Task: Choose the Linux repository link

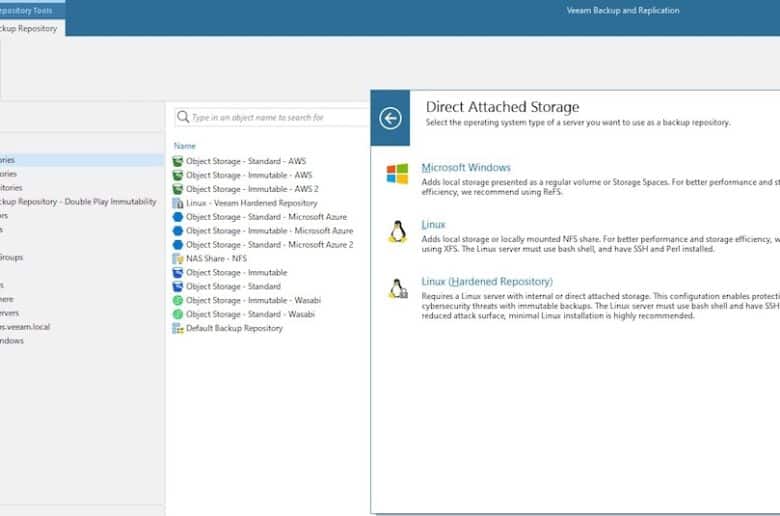Action: click(433, 225)
